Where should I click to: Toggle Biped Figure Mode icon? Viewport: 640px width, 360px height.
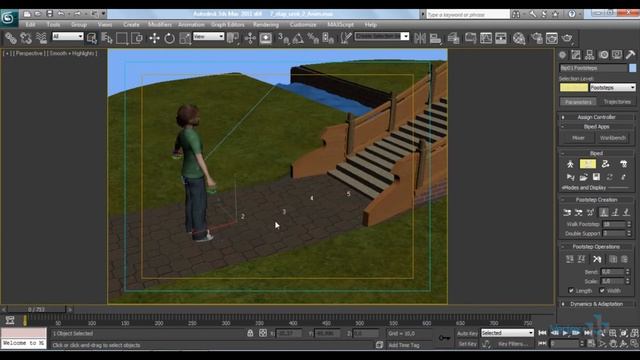(x=570, y=164)
